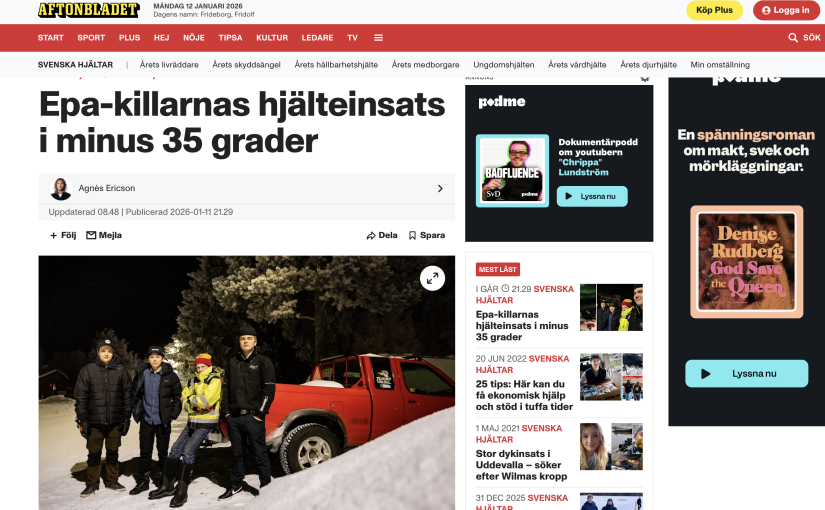Open Uddevalla Wilmas kropp article thumbnail

point(611,446)
